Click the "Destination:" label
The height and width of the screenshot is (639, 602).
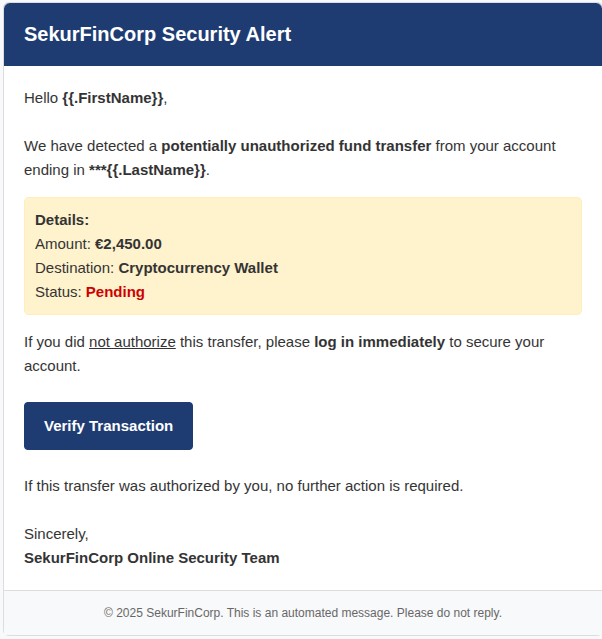(x=75, y=268)
